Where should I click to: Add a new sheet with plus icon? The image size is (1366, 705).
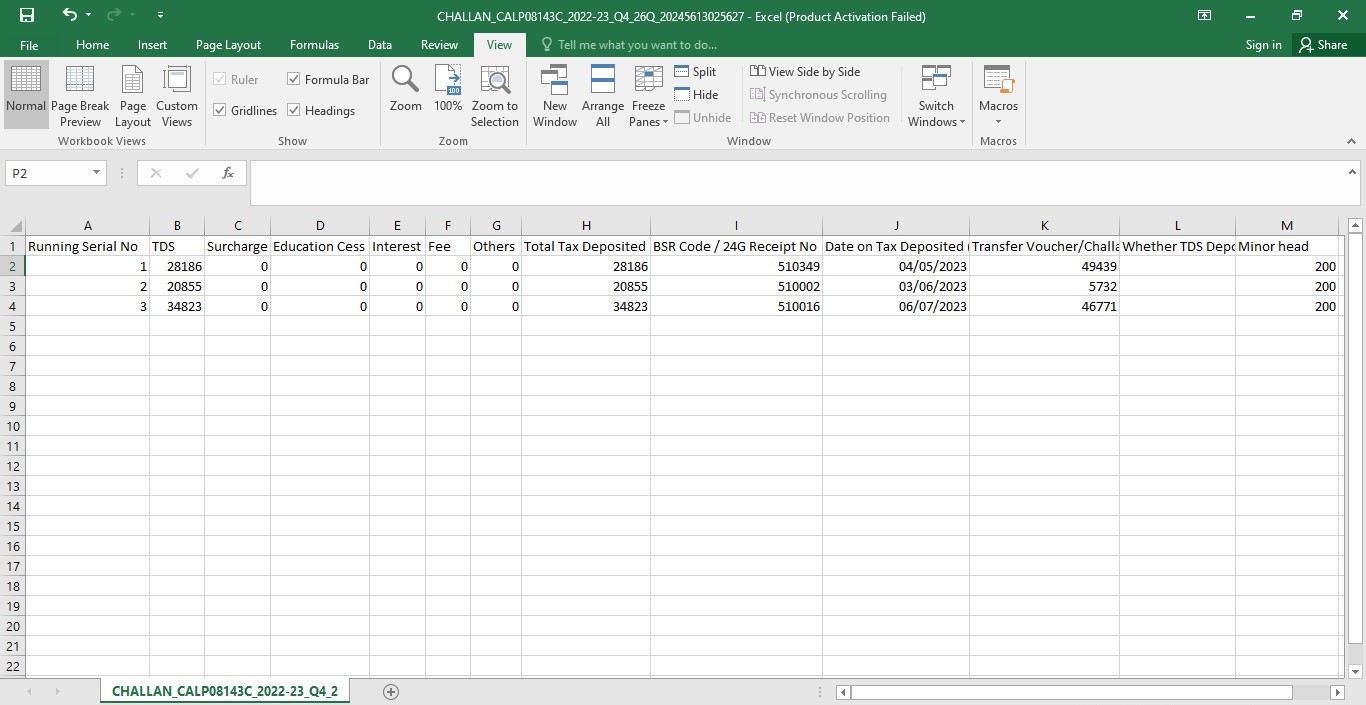click(x=391, y=692)
